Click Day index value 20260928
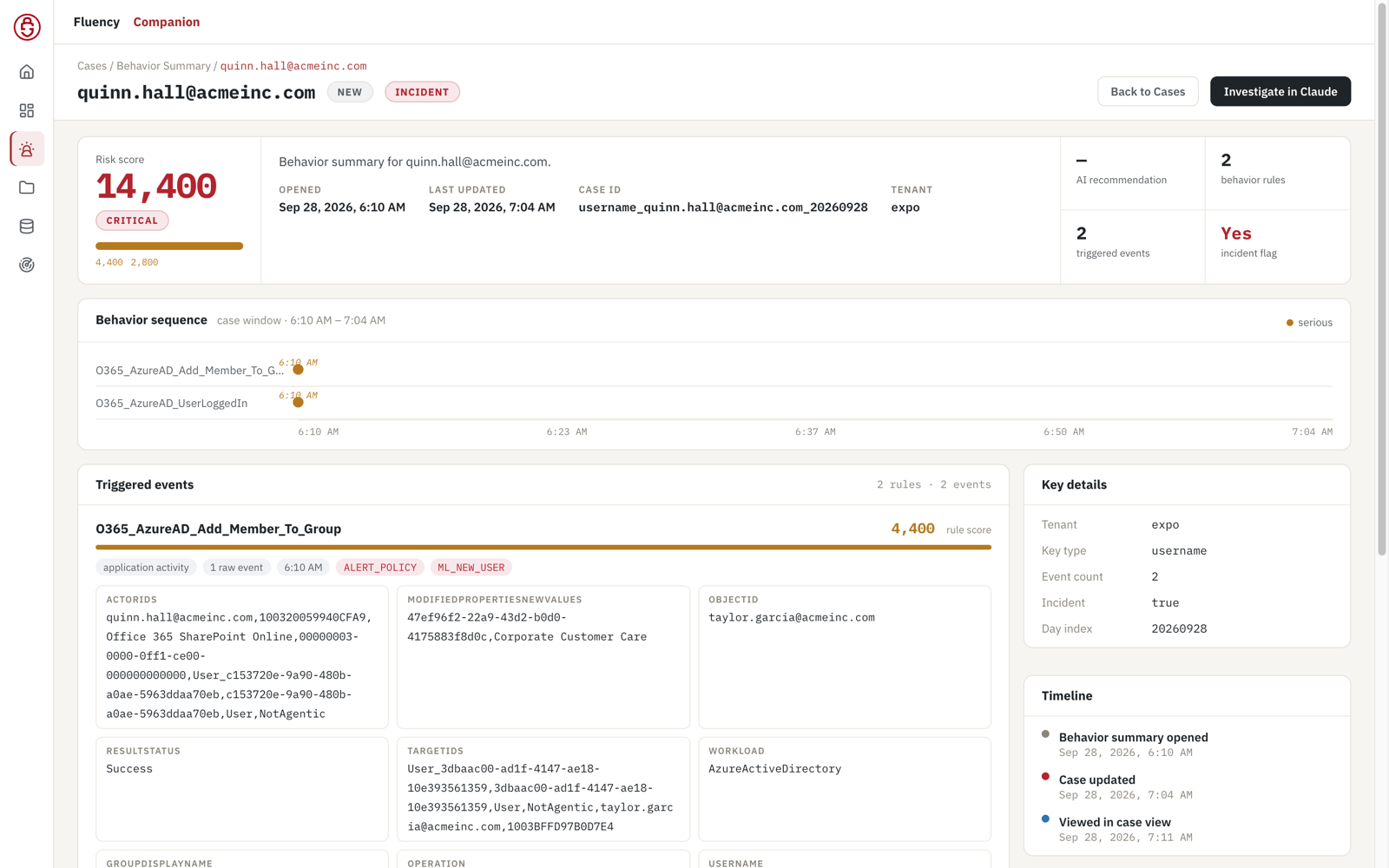1389x868 pixels. pos(1179,628)
